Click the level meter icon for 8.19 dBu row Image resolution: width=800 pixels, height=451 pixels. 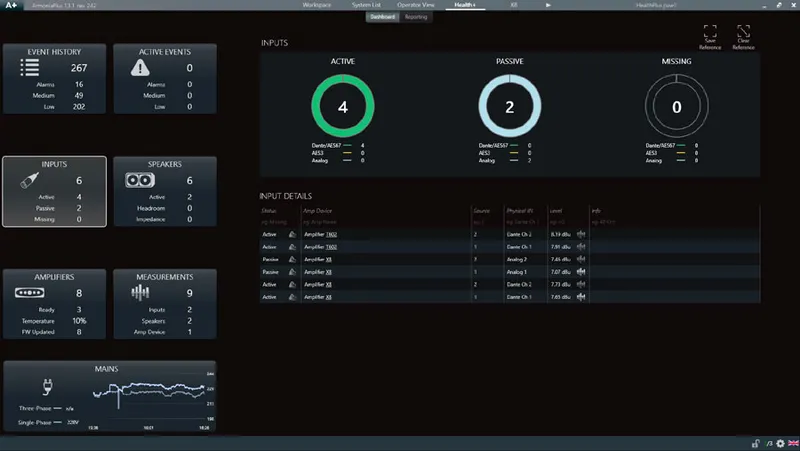[581, 234]
